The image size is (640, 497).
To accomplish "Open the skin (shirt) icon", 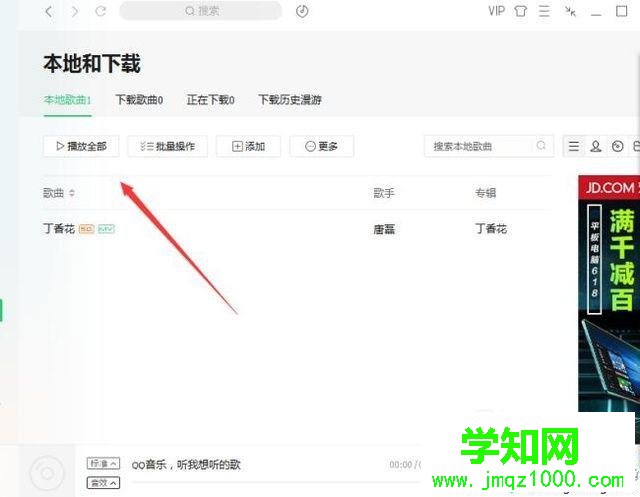I will click(x=520, y=11).
